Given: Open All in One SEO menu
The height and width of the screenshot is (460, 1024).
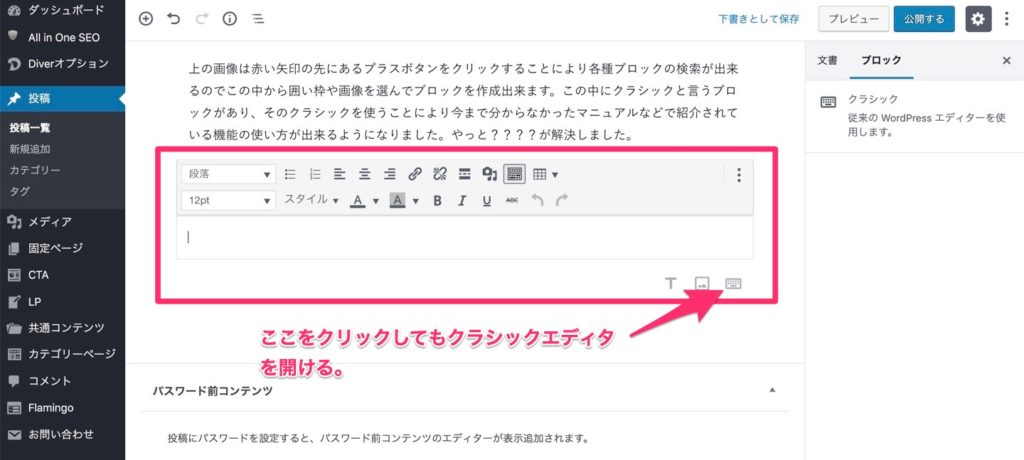Looking at the screenshot, I should [63, 37].
